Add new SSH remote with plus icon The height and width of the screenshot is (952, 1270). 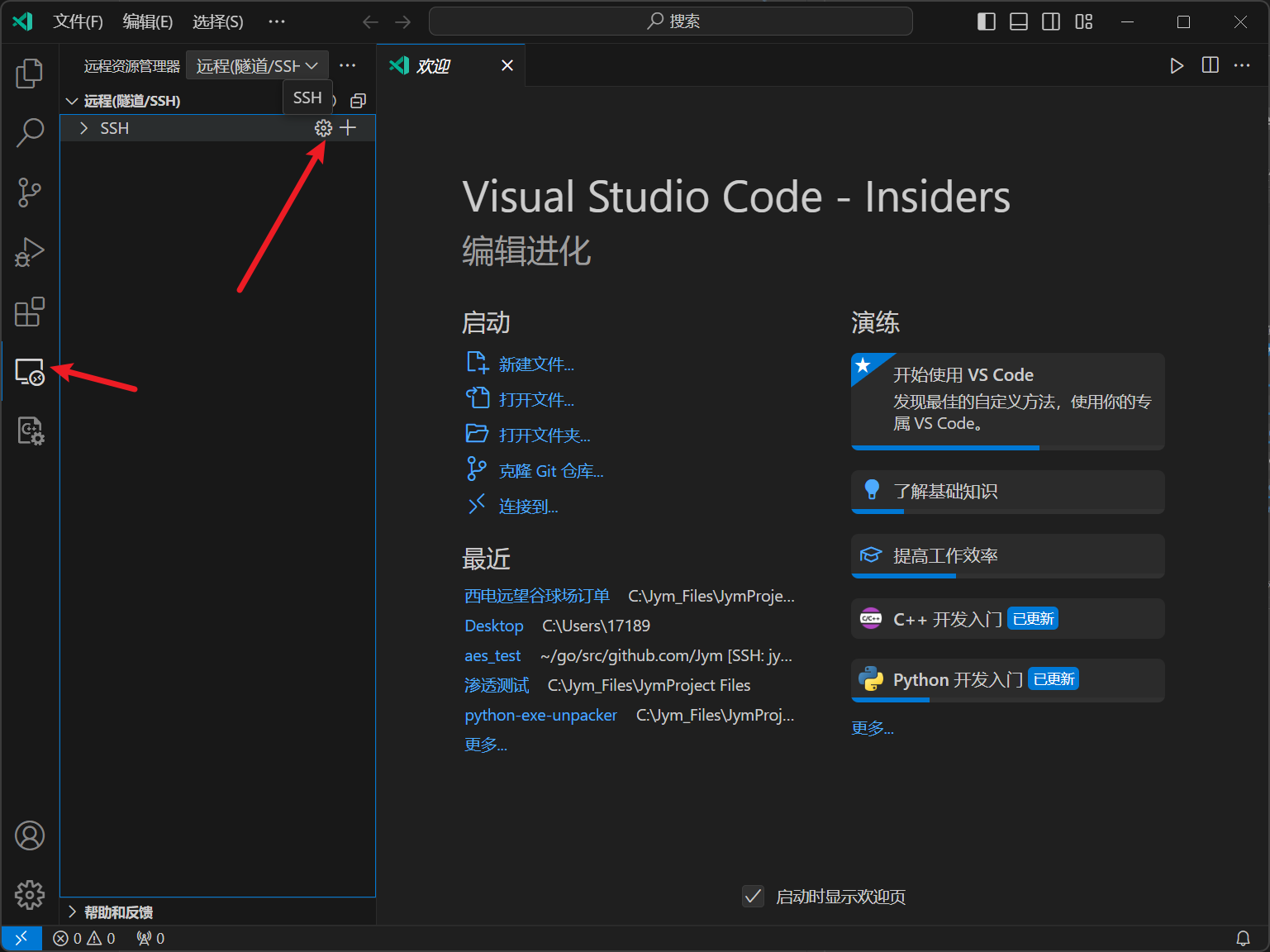[x=348, y=128]
